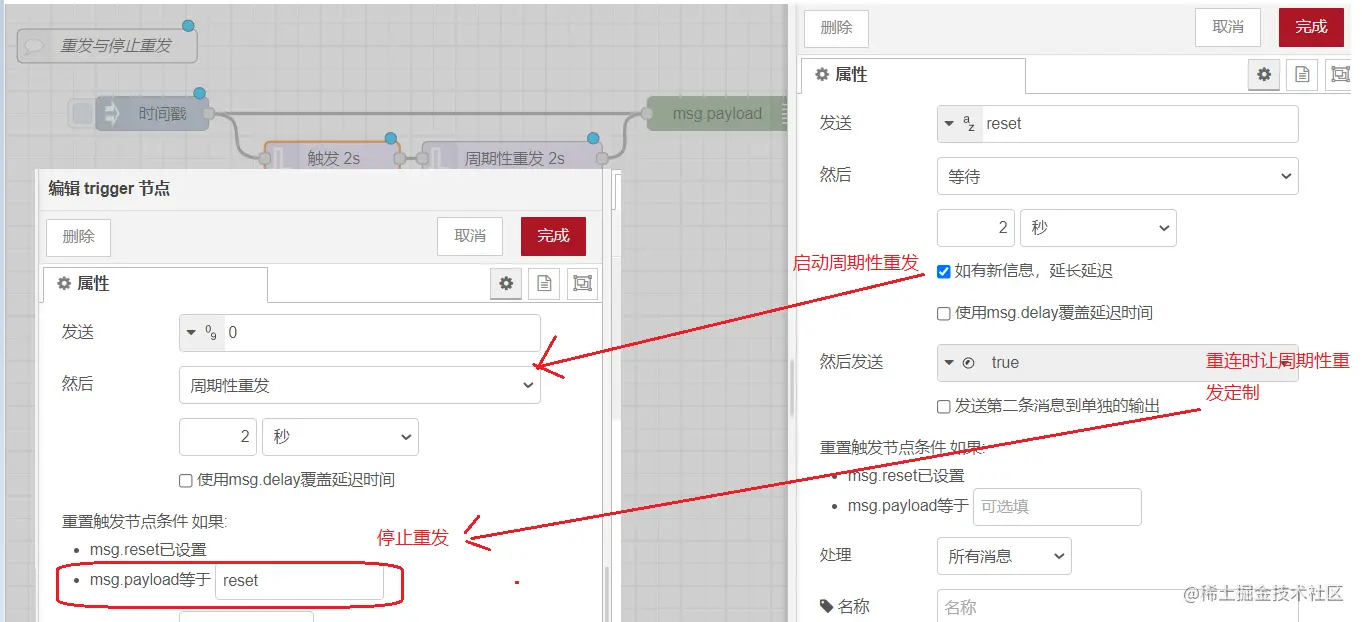This screenshot has height=622, width=1362.
Task: Click the 然后发送 label
Action: 852,363
